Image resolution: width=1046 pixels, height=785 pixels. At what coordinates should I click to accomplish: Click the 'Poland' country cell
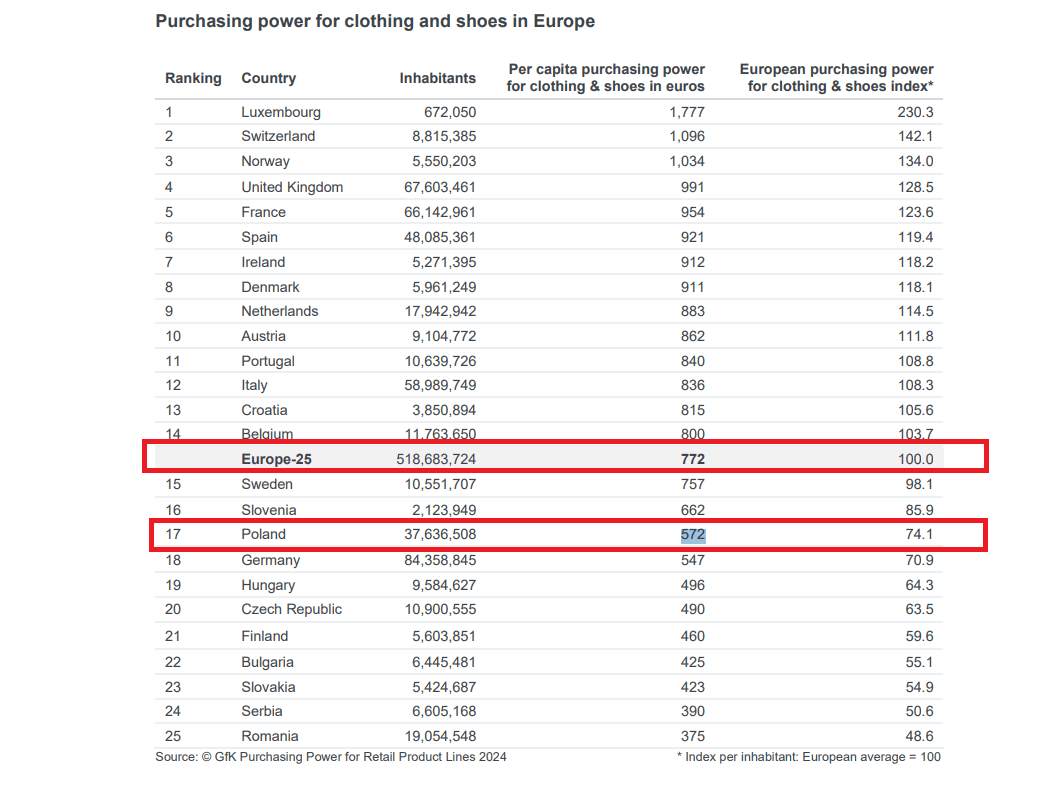coord(264,534)
